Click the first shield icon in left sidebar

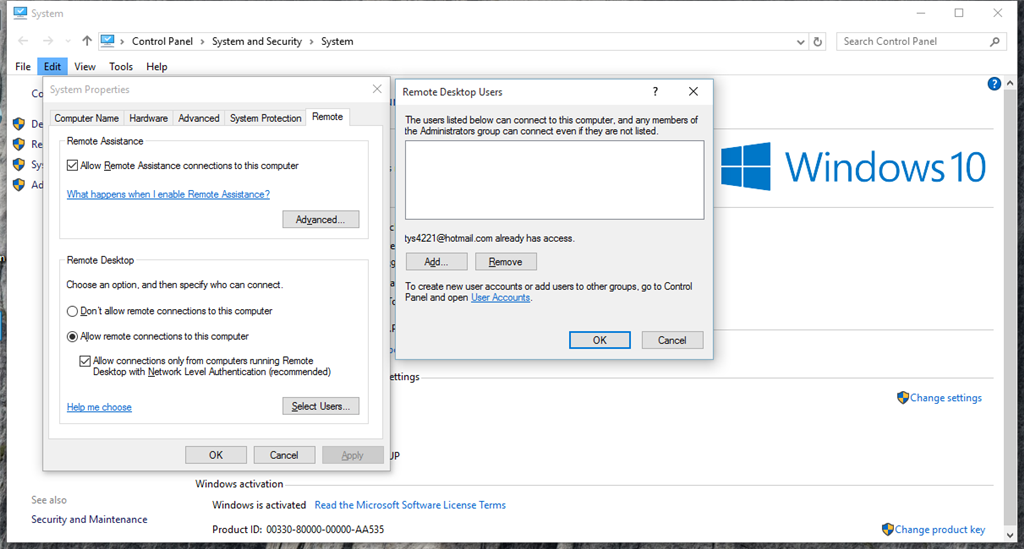19,124
